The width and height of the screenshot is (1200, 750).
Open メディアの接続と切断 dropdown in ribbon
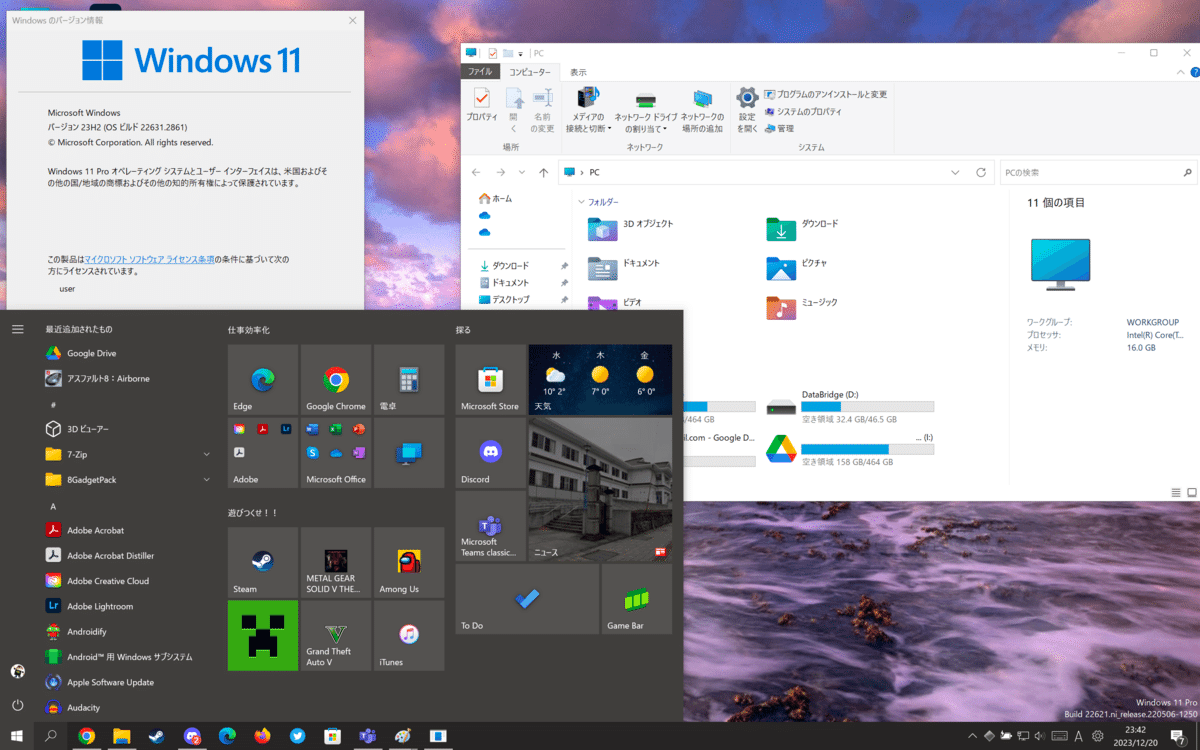588,110
